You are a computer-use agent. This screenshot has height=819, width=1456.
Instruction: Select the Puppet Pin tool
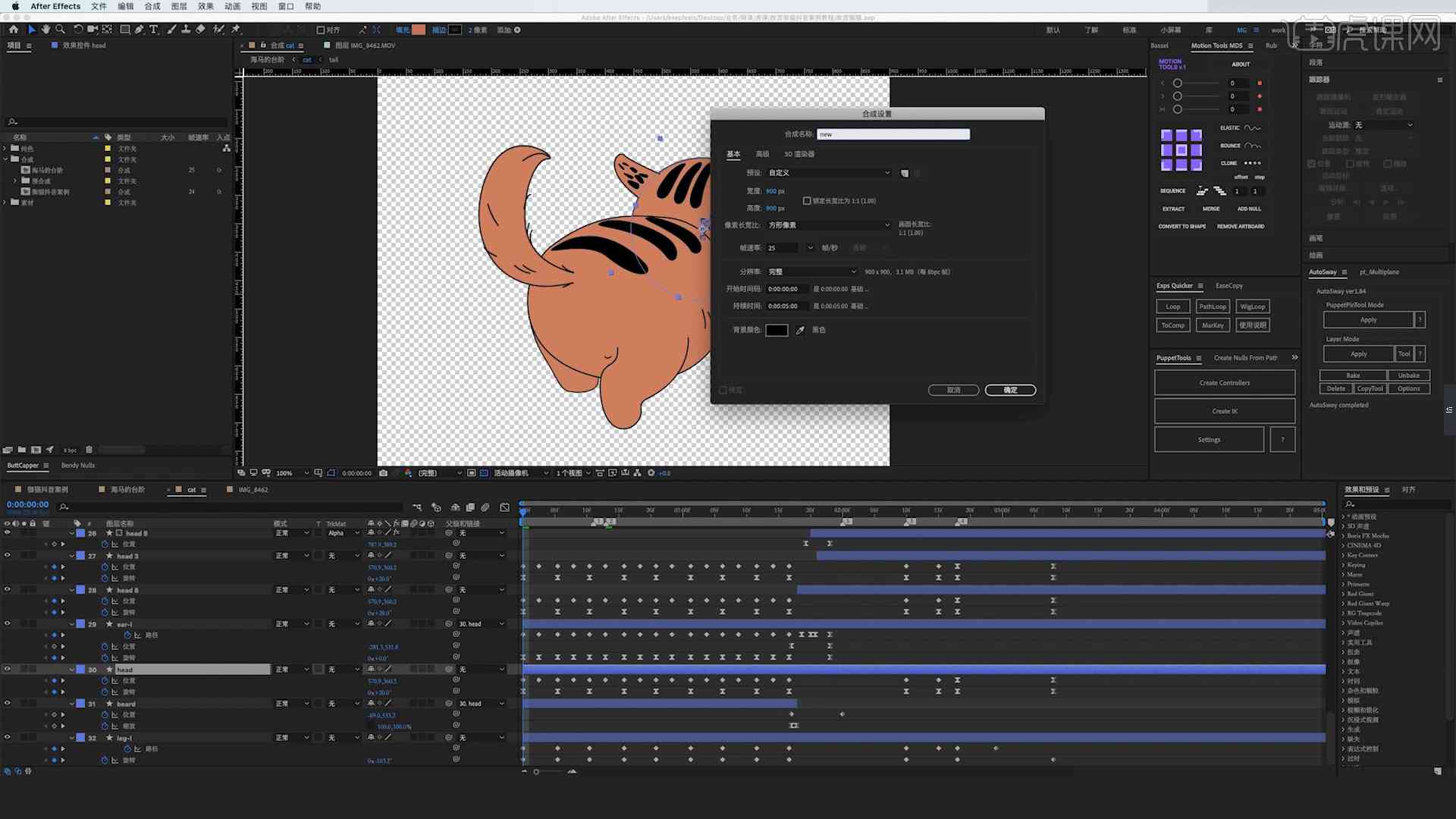coord(236,30)
